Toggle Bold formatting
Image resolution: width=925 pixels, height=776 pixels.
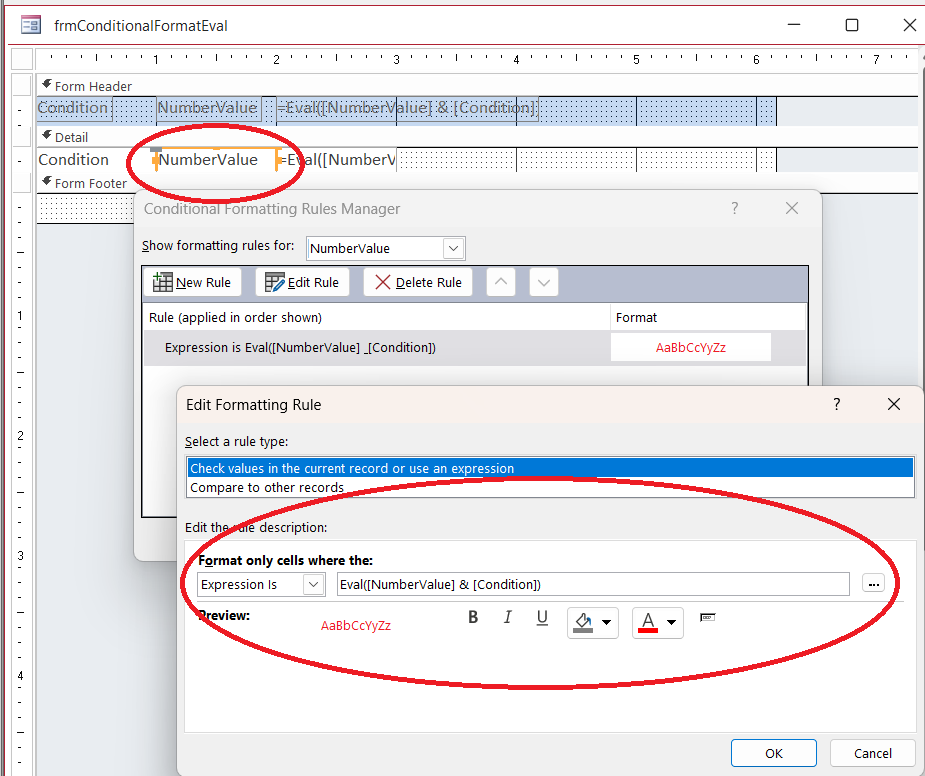point(473,617)
